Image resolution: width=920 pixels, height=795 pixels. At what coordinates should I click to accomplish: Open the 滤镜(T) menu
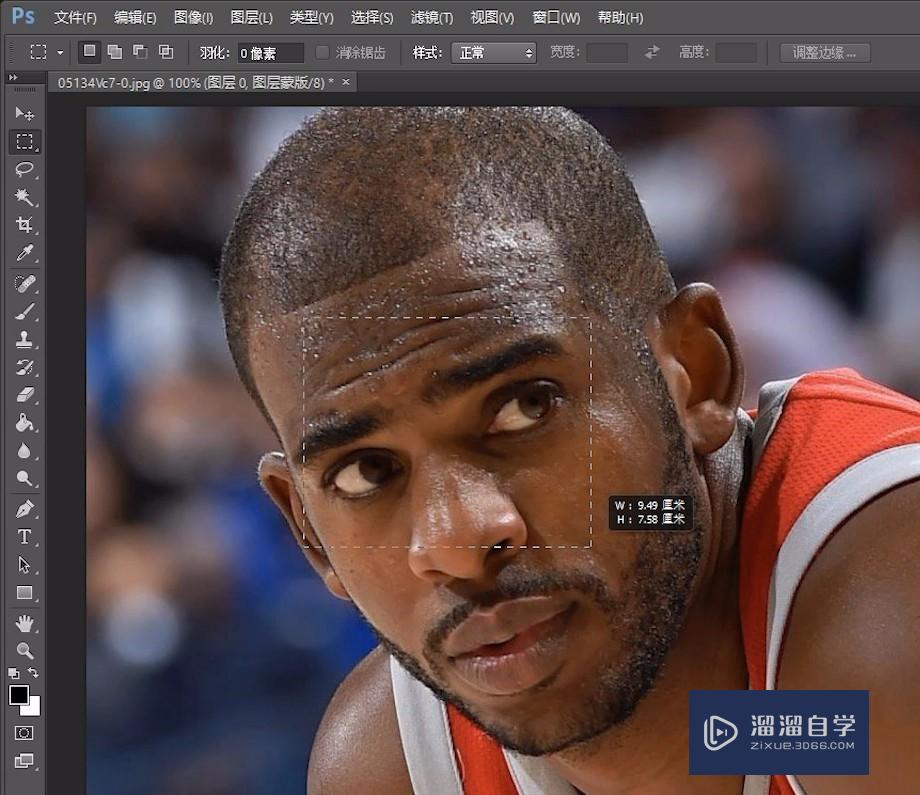tap(432, 18)
